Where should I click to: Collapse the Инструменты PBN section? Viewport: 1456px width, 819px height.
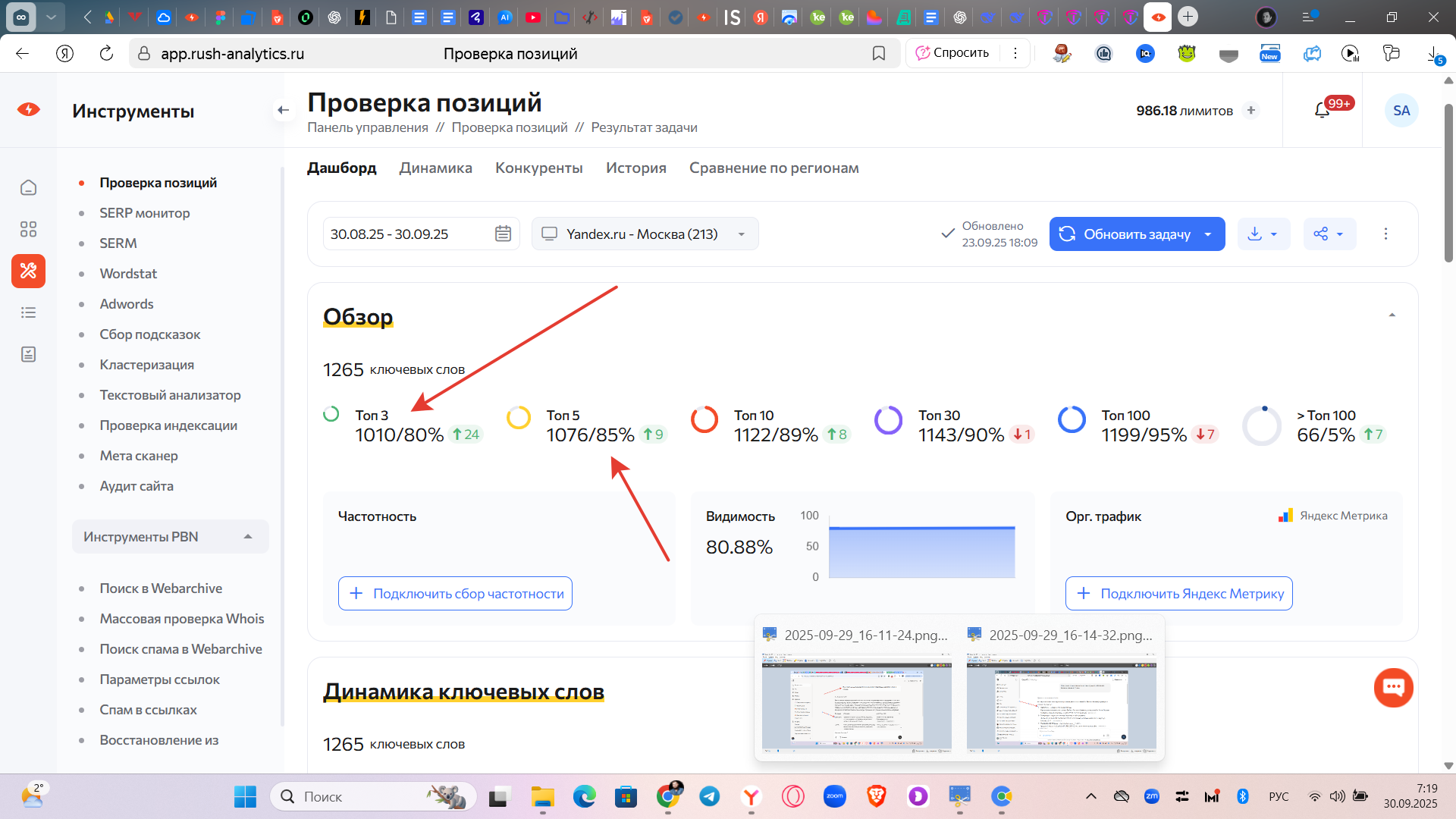248,537
